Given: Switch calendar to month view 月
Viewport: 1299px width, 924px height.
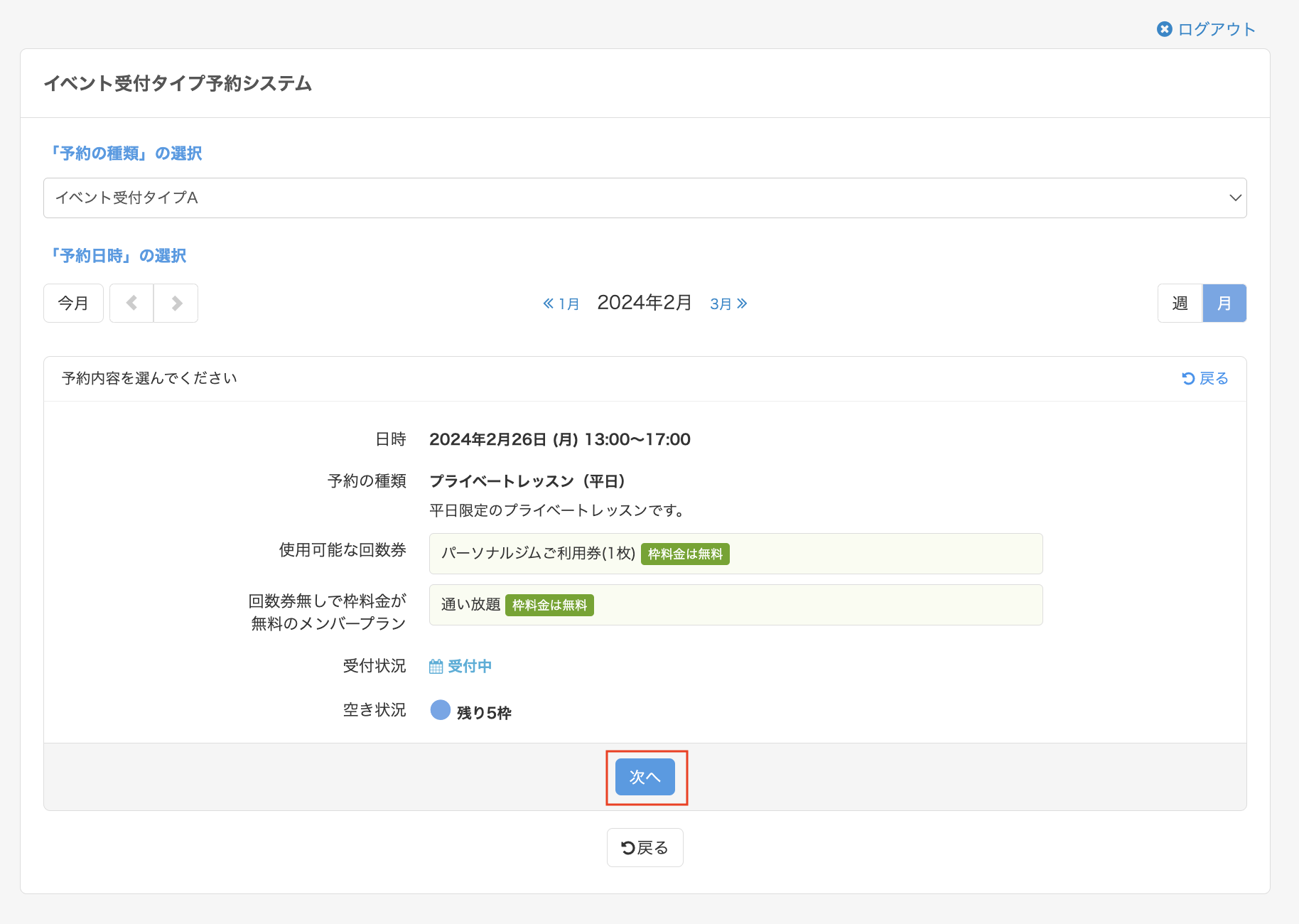Looking at the screenshot, I should [x=1224, y=303].
